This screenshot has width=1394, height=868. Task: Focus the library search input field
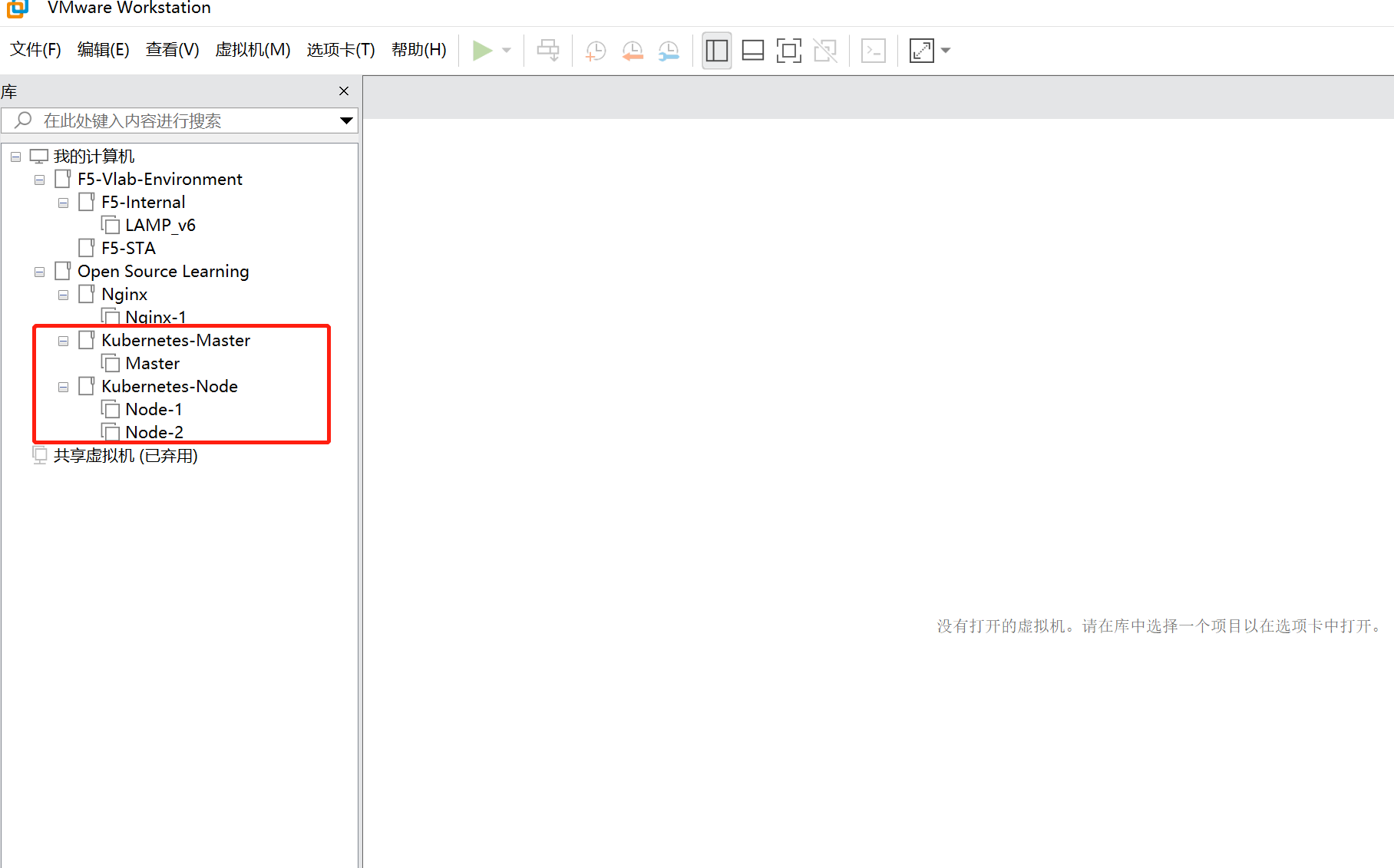coord(180,120)
